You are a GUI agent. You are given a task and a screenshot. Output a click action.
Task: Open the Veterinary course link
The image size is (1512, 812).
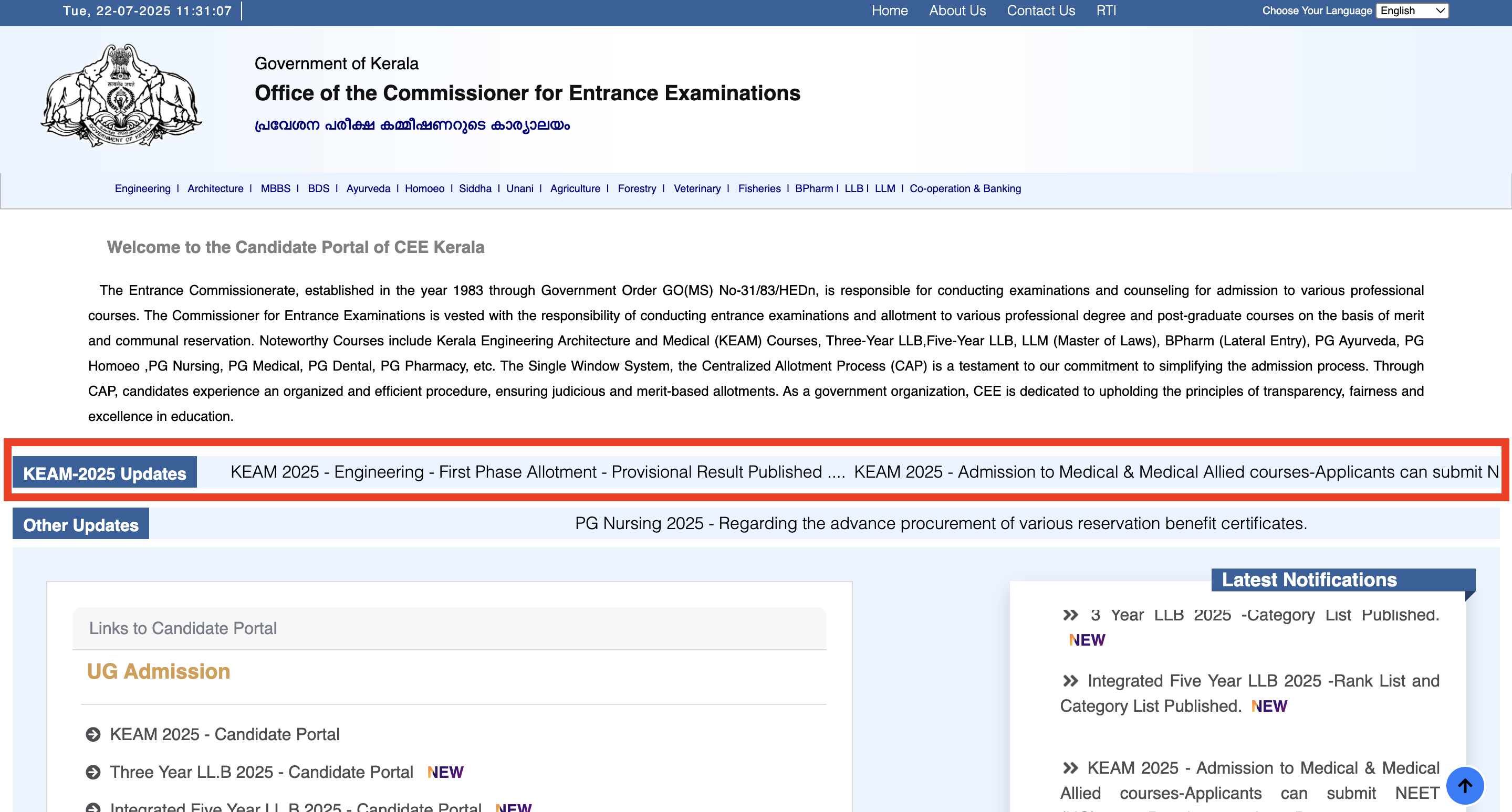697,188
